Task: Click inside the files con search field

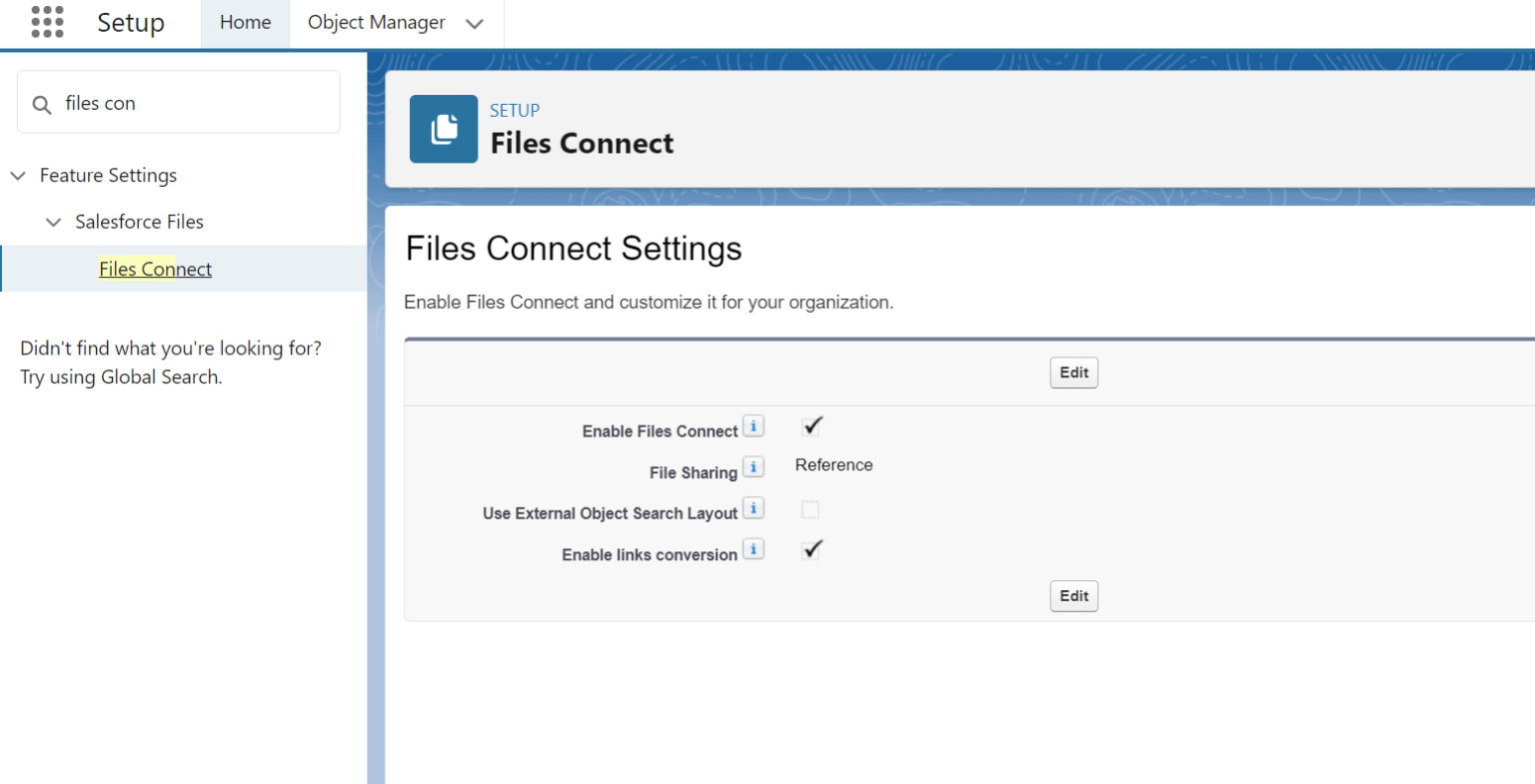Action: tap(180, 102)
